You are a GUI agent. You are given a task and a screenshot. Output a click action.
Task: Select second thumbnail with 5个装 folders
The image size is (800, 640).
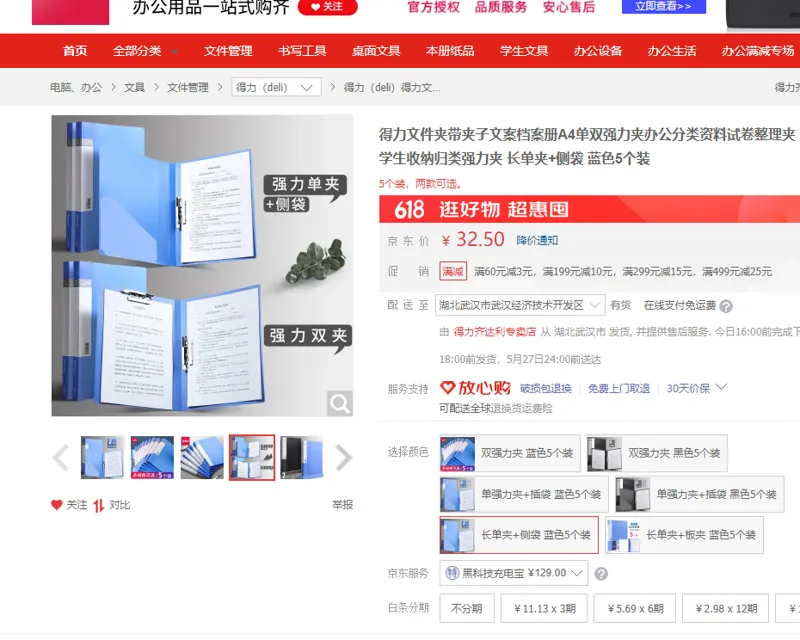click(x=152, y=457)
